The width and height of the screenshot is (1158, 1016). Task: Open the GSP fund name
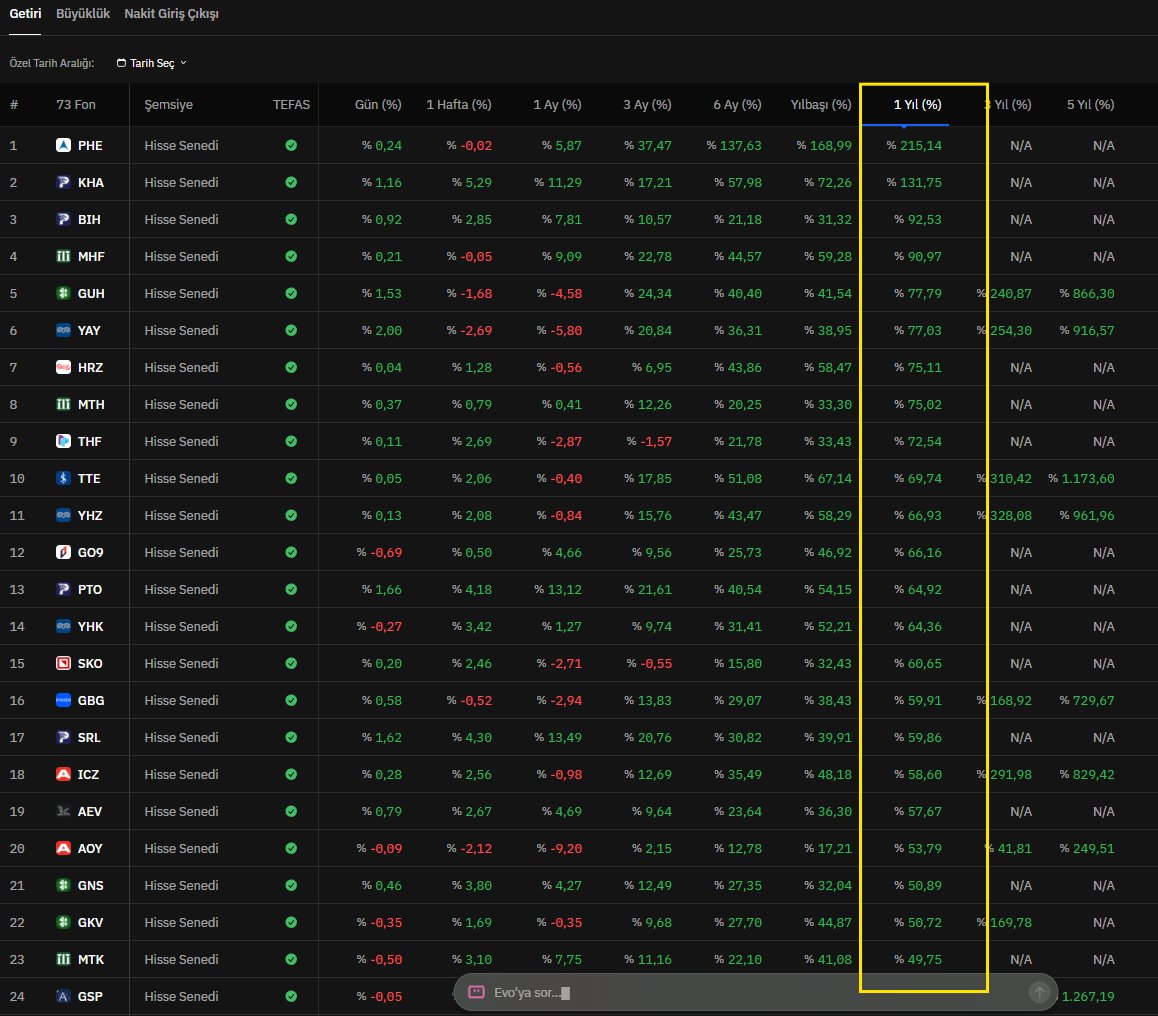[90, 996]
